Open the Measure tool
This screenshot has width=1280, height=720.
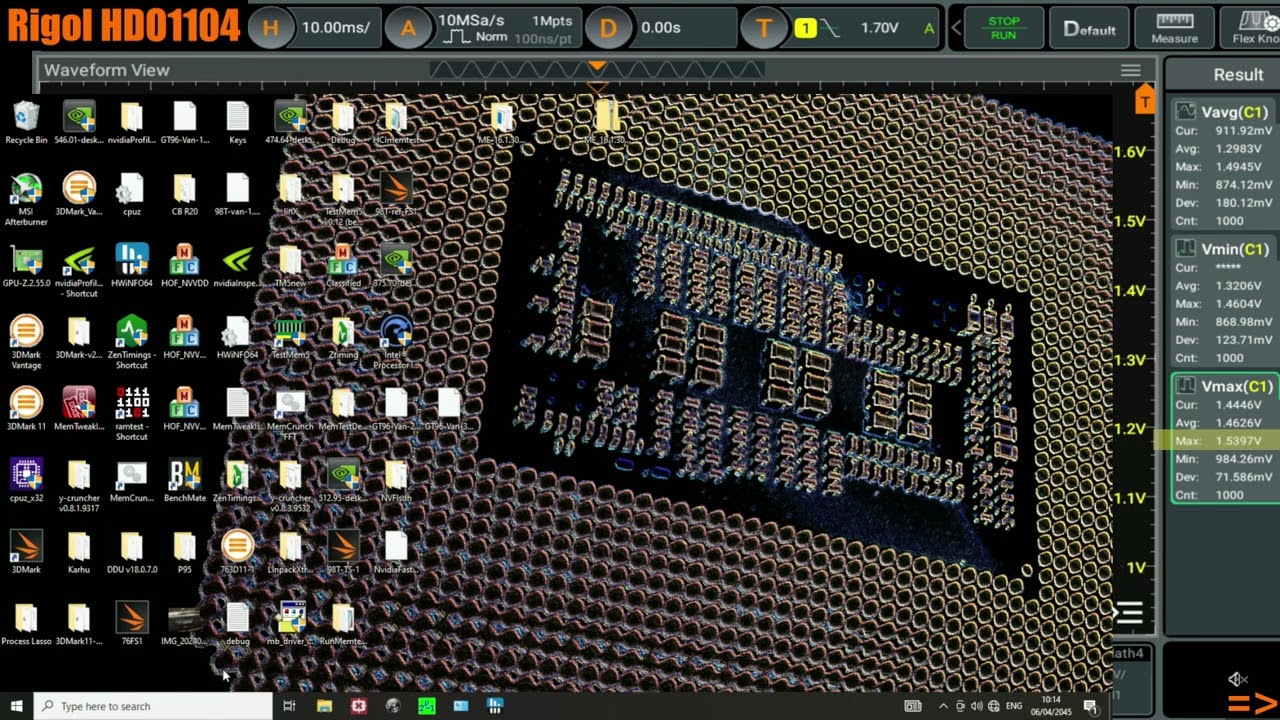tap(1174, 28)
